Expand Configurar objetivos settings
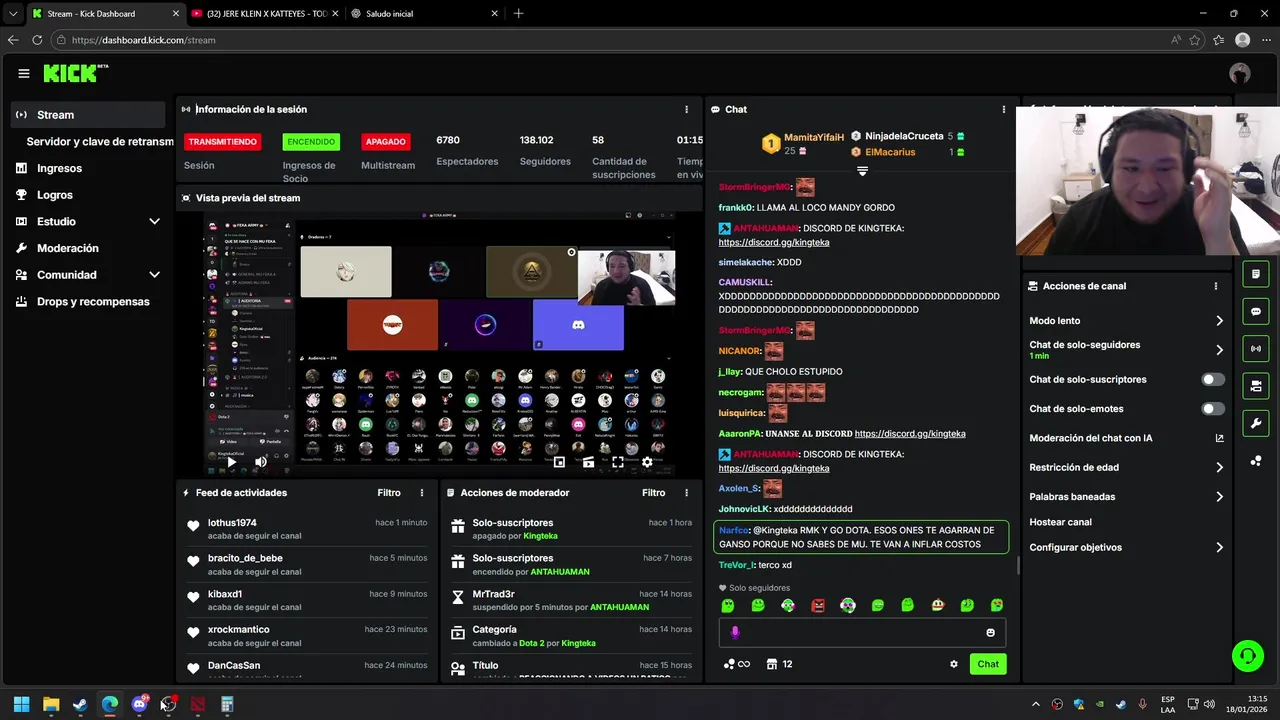The height and width of the screenshot is (720, 1280). (x=1219, y=548)
